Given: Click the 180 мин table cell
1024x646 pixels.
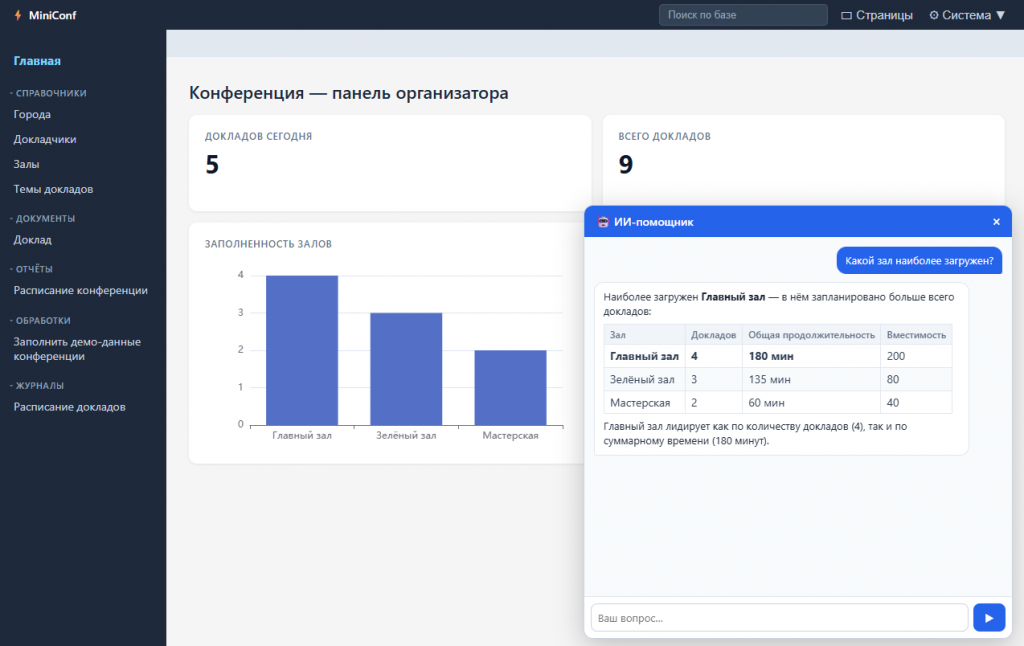Looking at the screenshot, I should coord(811,356).
